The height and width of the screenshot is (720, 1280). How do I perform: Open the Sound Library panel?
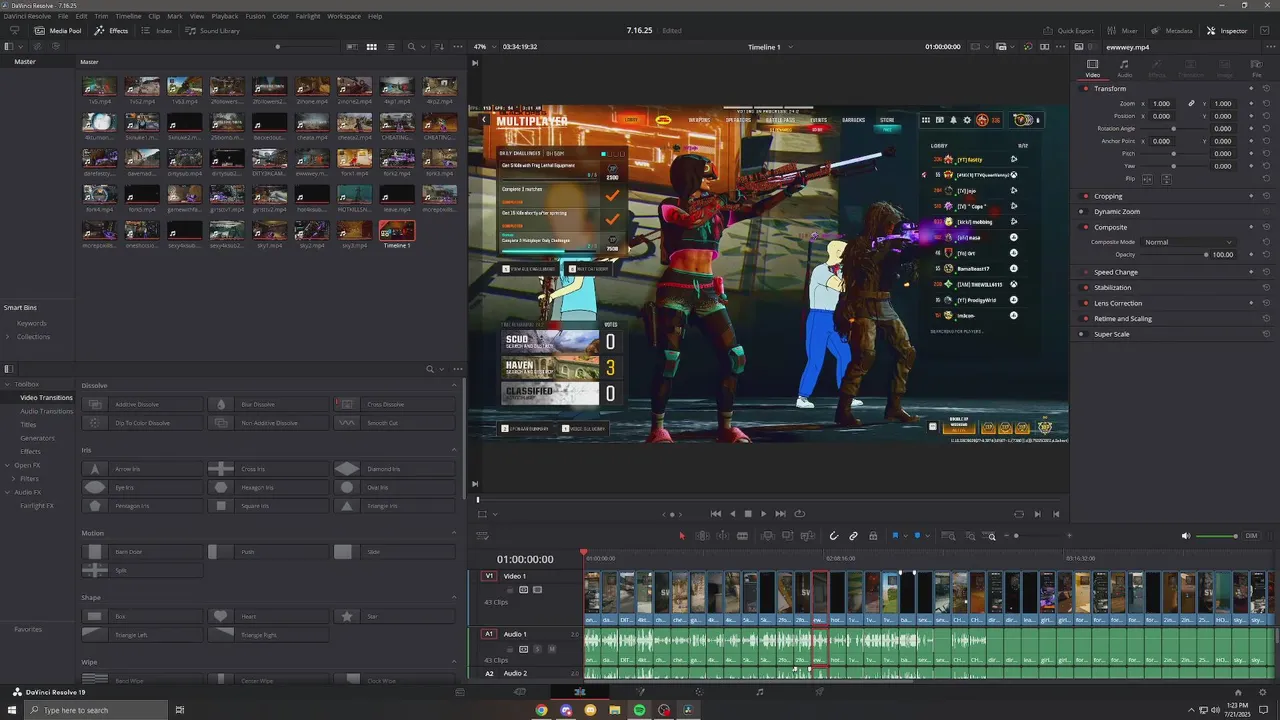click(213, 31)
